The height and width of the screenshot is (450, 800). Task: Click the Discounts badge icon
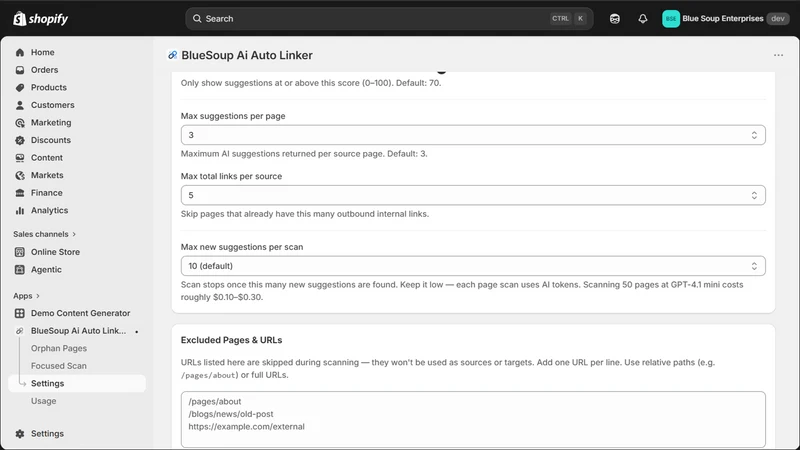point(20,140)
